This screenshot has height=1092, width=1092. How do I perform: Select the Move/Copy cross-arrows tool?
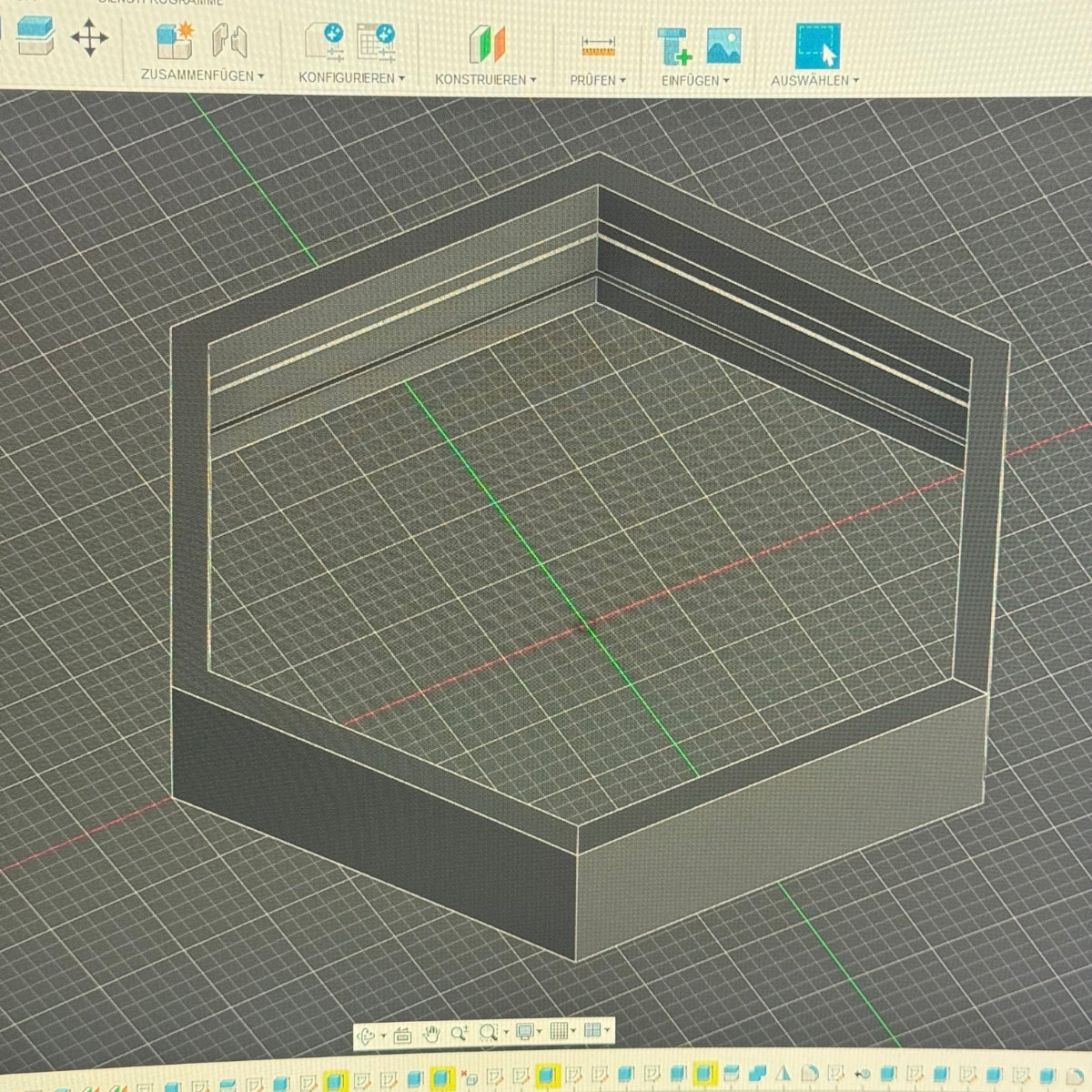click(x=89, y=38)
